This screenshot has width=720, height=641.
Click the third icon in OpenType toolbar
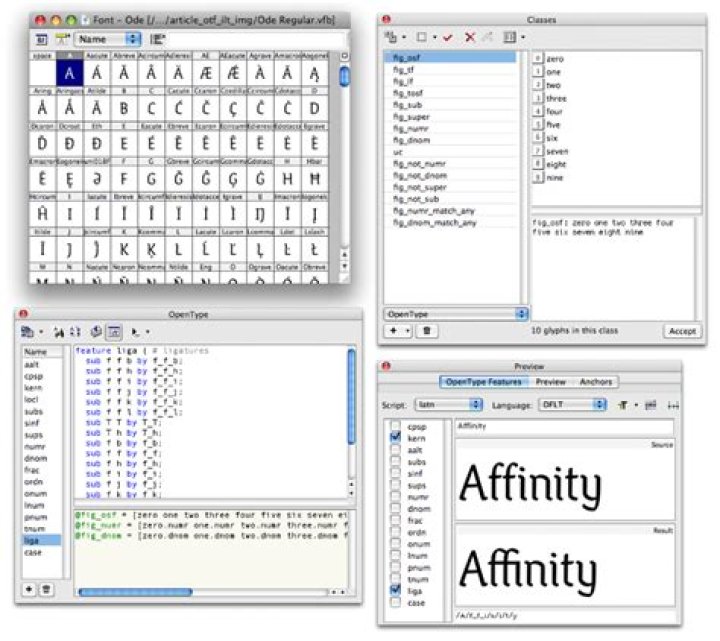pos(76,332)
